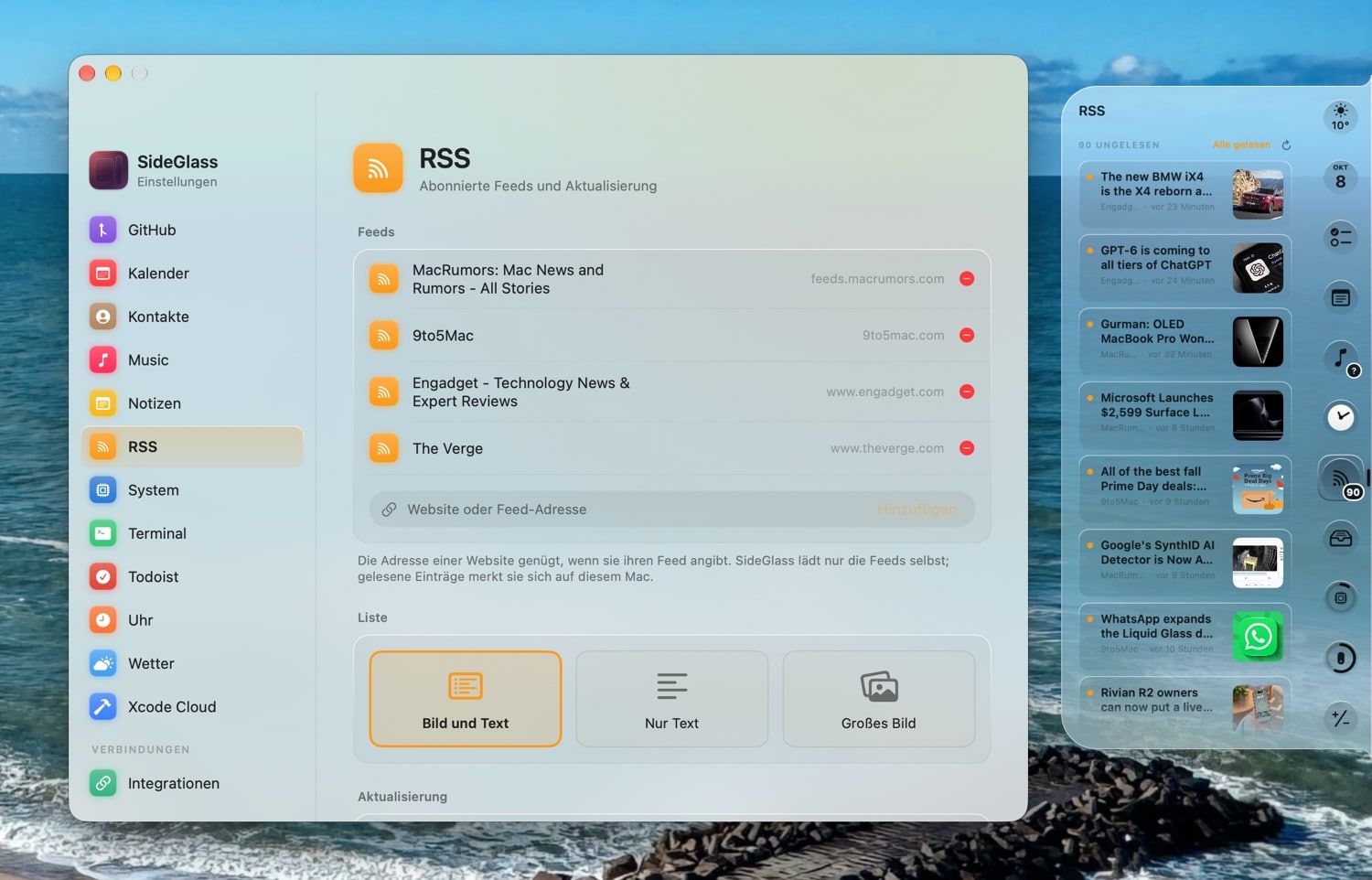1372x880 pixels.
Task: Open Notizen settings in the sidebar
Action: 192,403
